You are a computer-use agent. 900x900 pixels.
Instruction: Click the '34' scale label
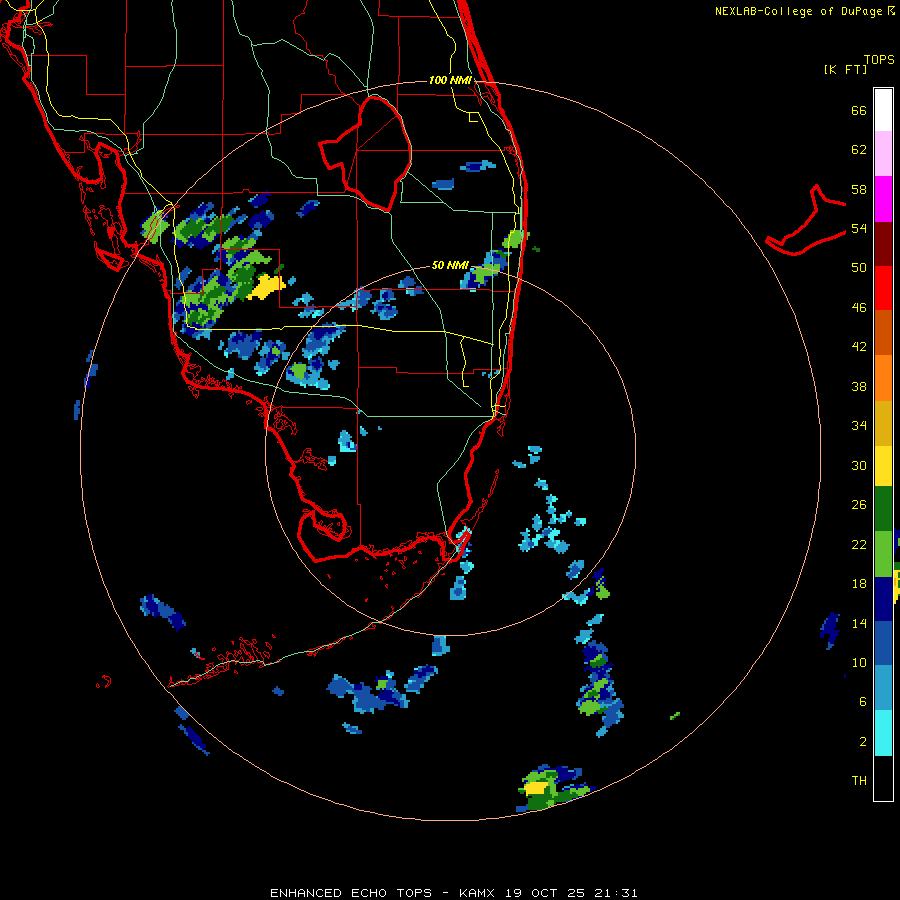(x=859, y=426)
